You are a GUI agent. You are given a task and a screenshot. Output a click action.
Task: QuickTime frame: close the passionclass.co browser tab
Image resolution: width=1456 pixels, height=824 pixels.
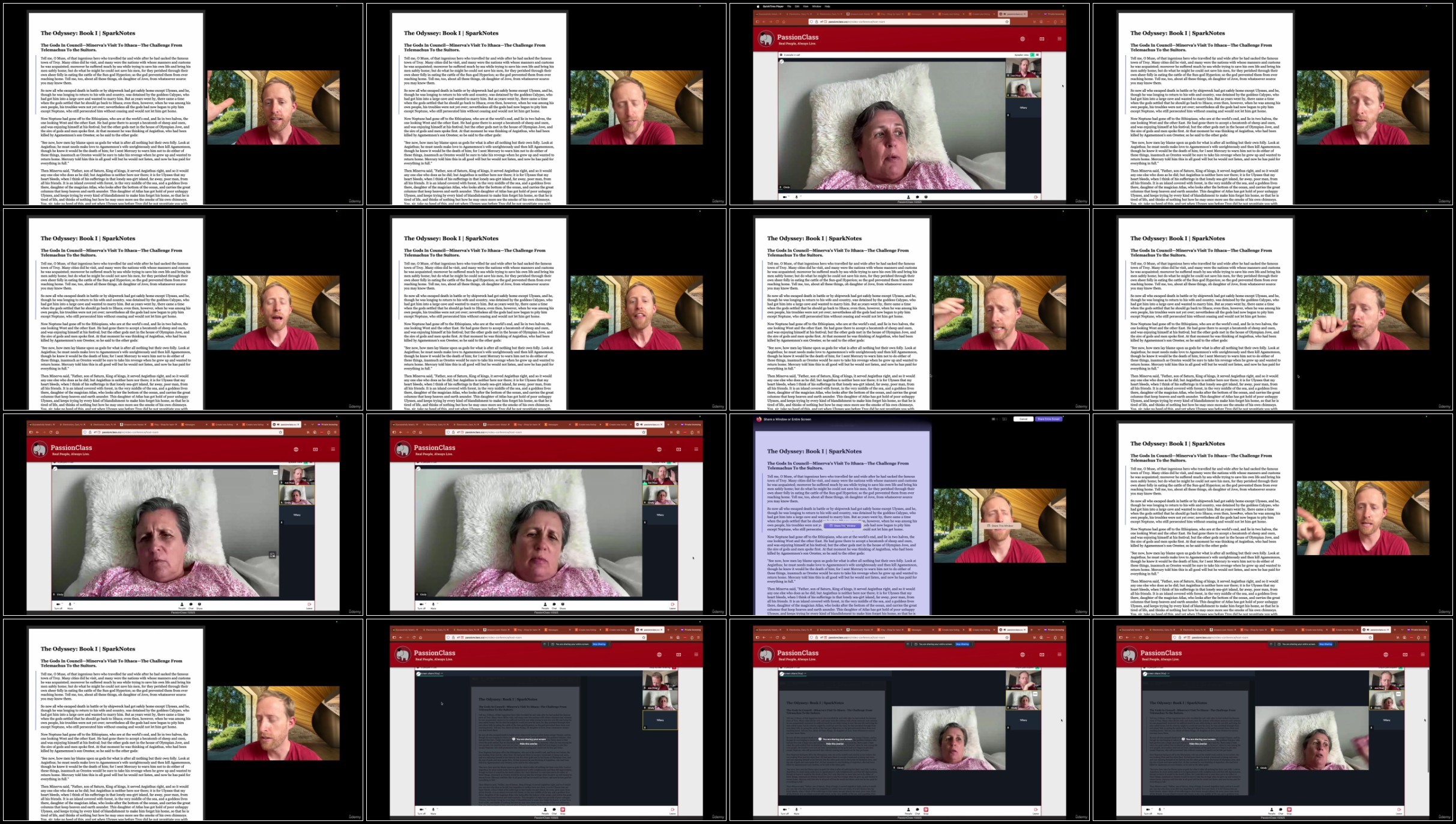pyautogui.click(x=1025, y=13)
